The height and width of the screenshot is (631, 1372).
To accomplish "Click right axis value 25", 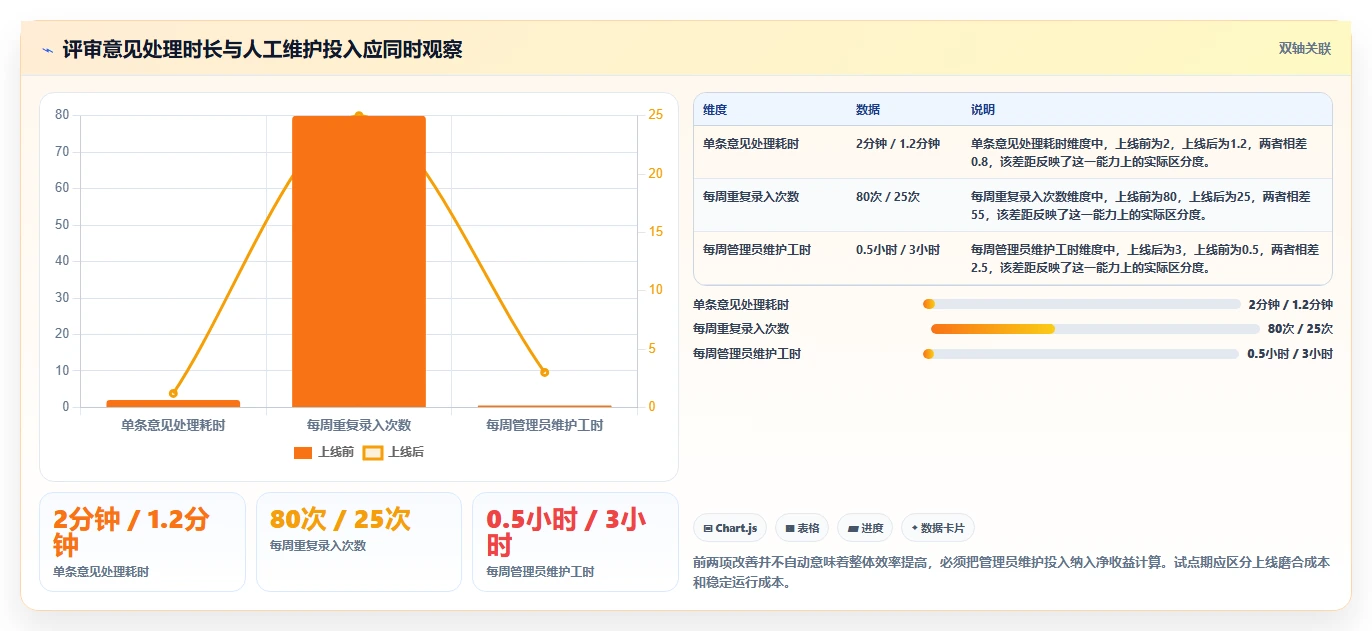I will click(655, 115).
